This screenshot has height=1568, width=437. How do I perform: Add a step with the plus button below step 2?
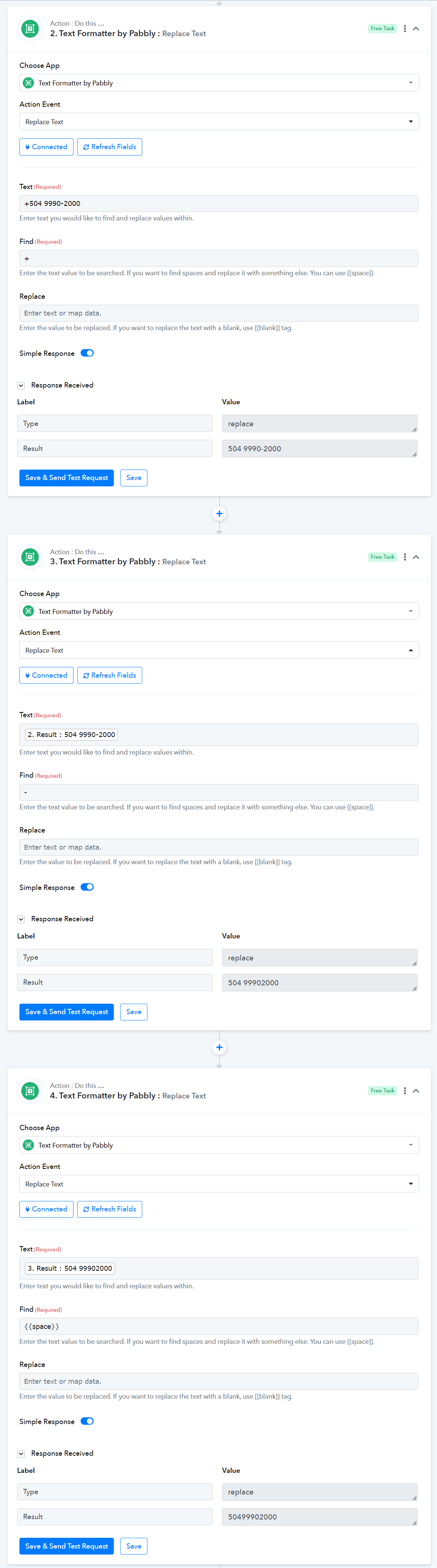click(x=219, y=514)
